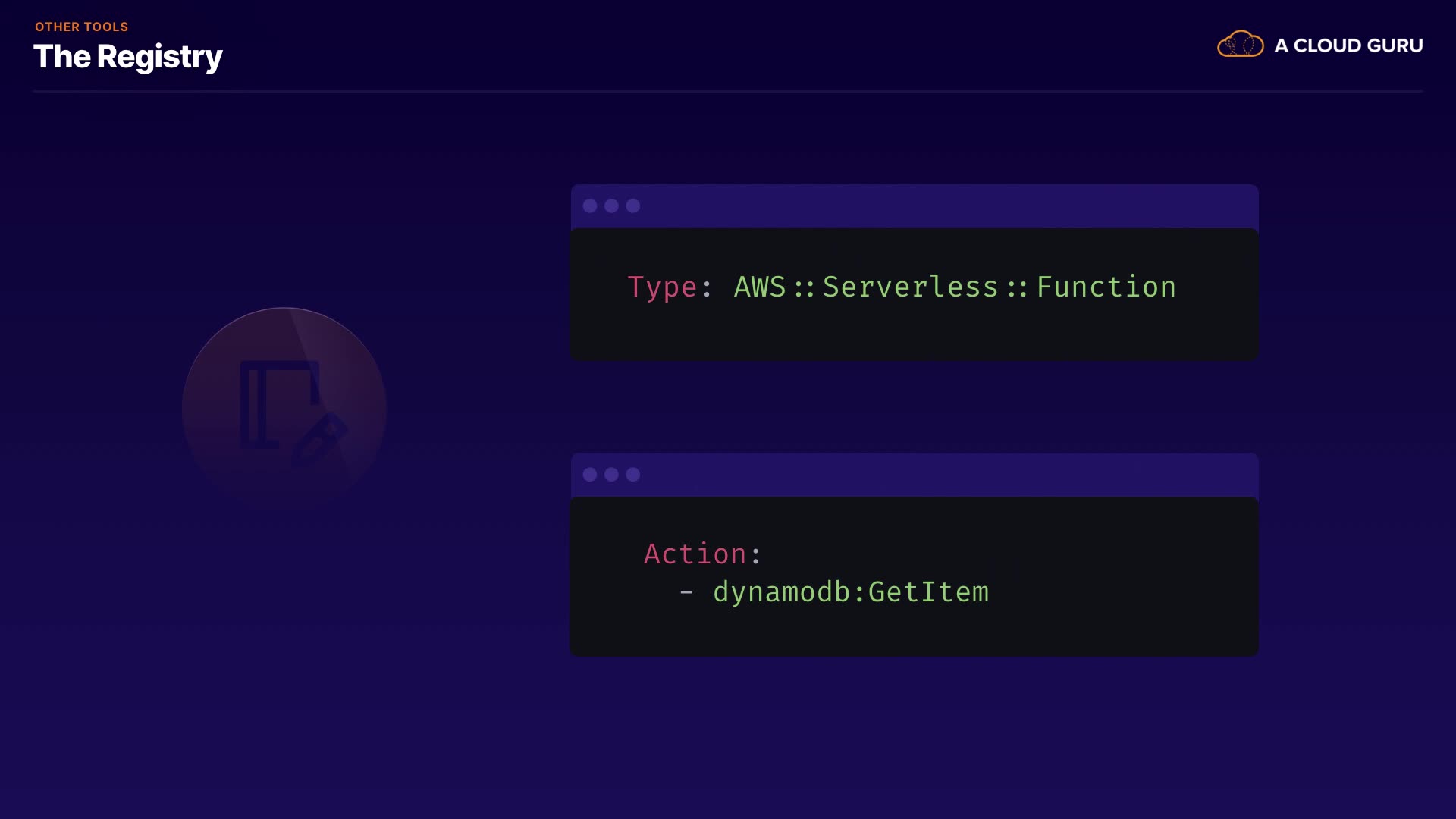Click the Type keyword in top window
This screenshot has height=819, width=1456.
662,287
